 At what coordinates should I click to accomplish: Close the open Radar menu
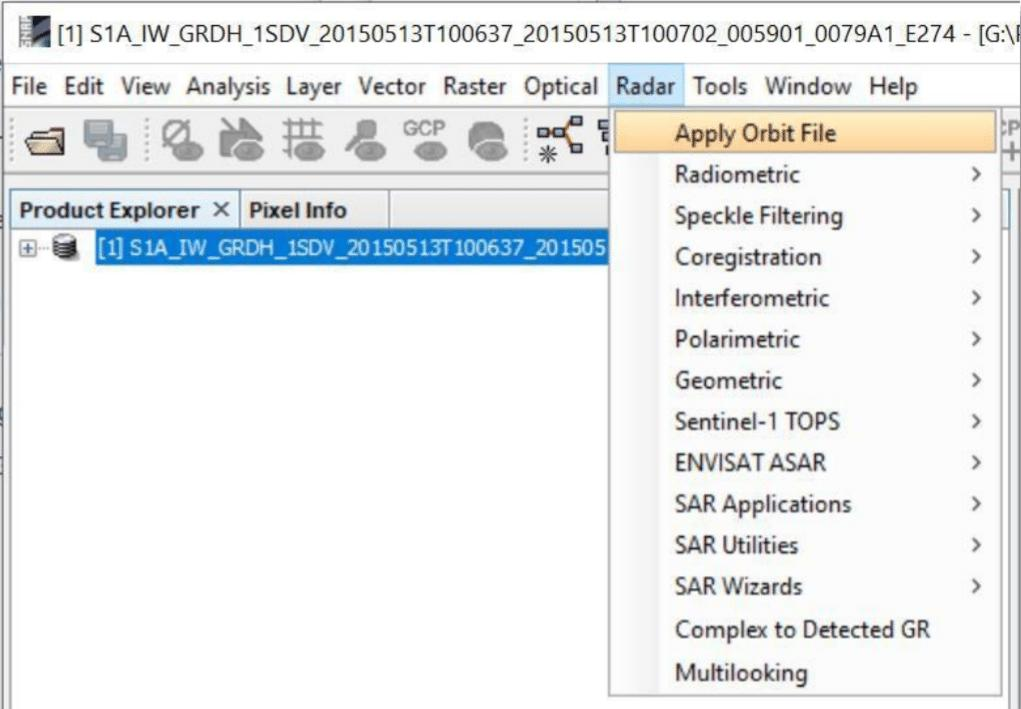click(645, 86)
